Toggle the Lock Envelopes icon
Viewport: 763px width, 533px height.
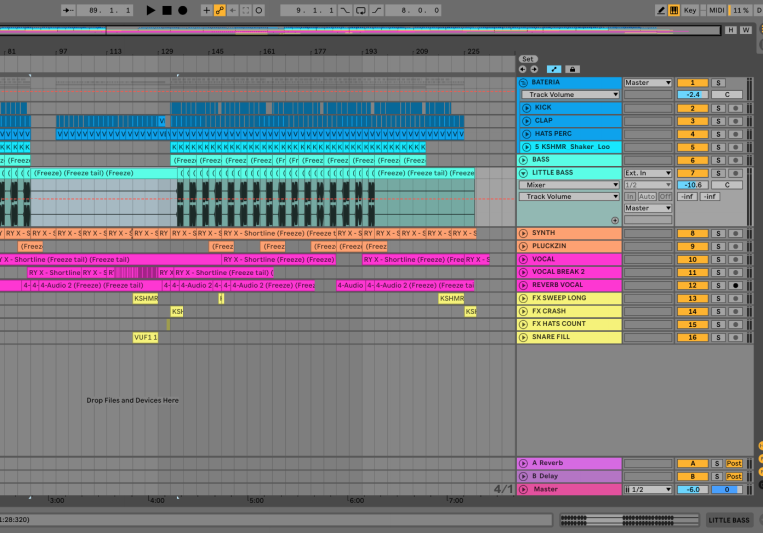point(572,70)
